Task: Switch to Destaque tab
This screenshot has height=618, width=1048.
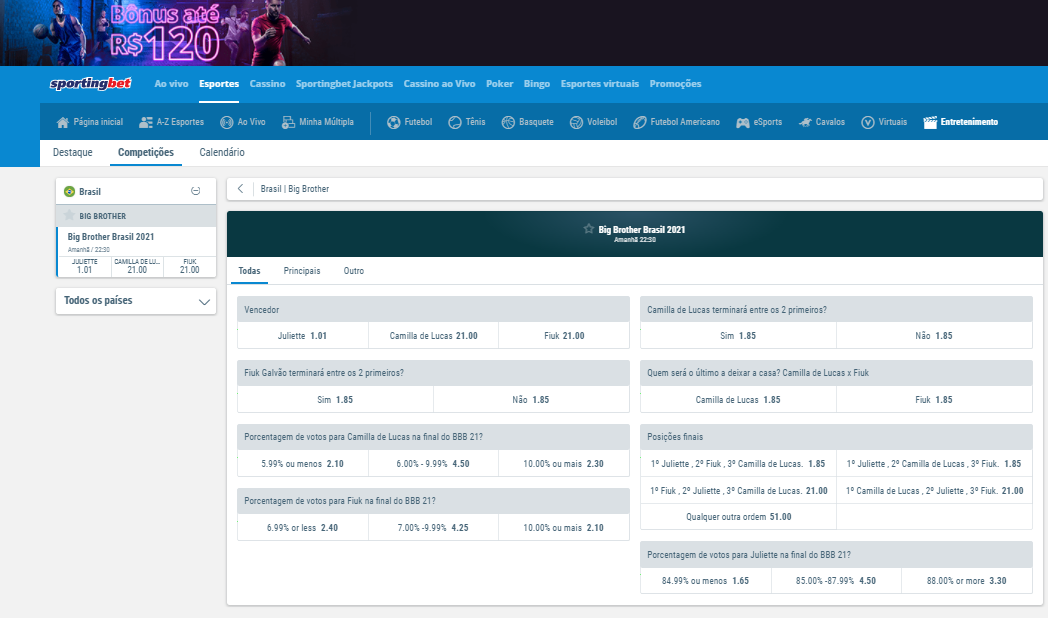Action: 73,152
